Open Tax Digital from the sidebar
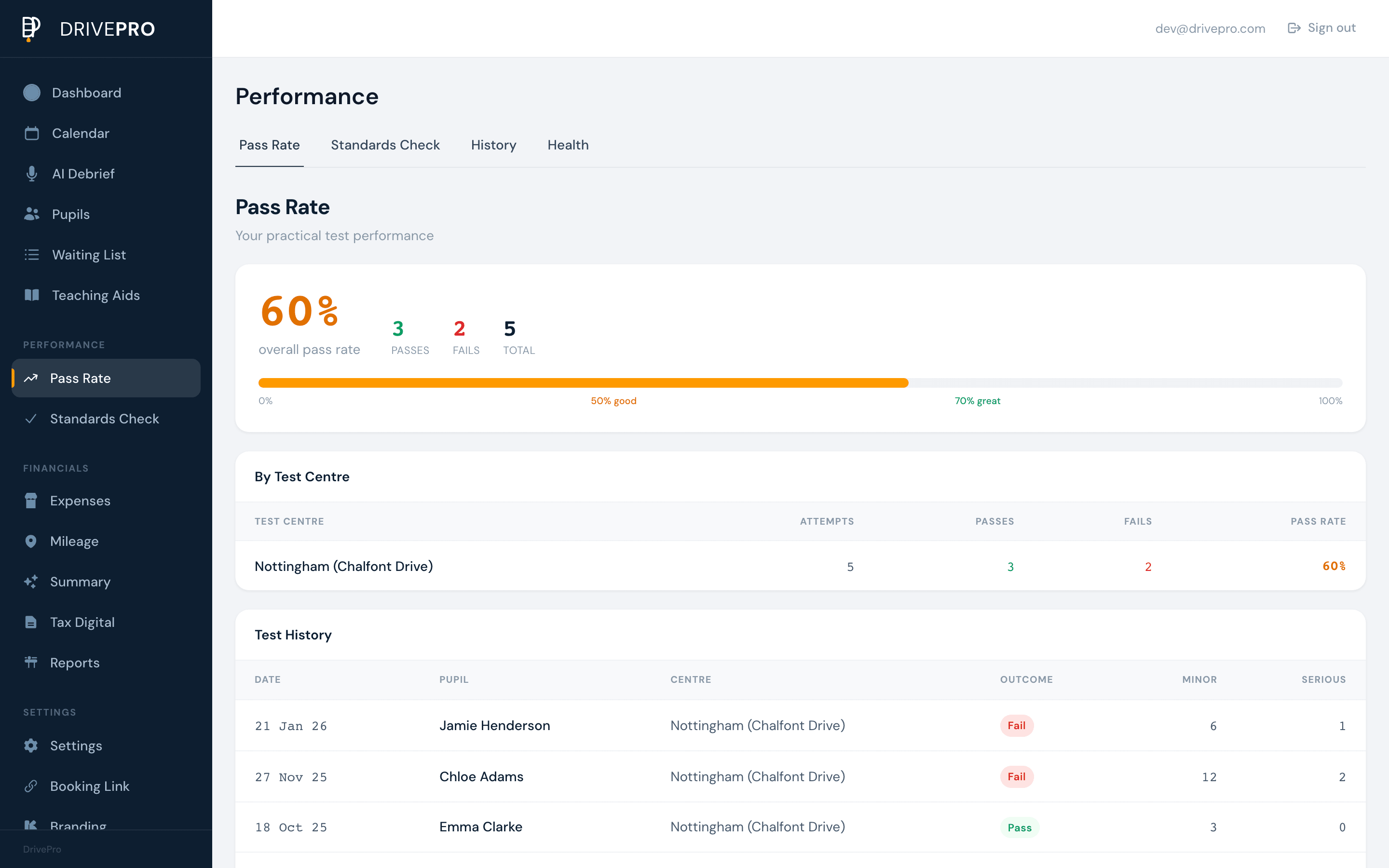 coord(82,622)
